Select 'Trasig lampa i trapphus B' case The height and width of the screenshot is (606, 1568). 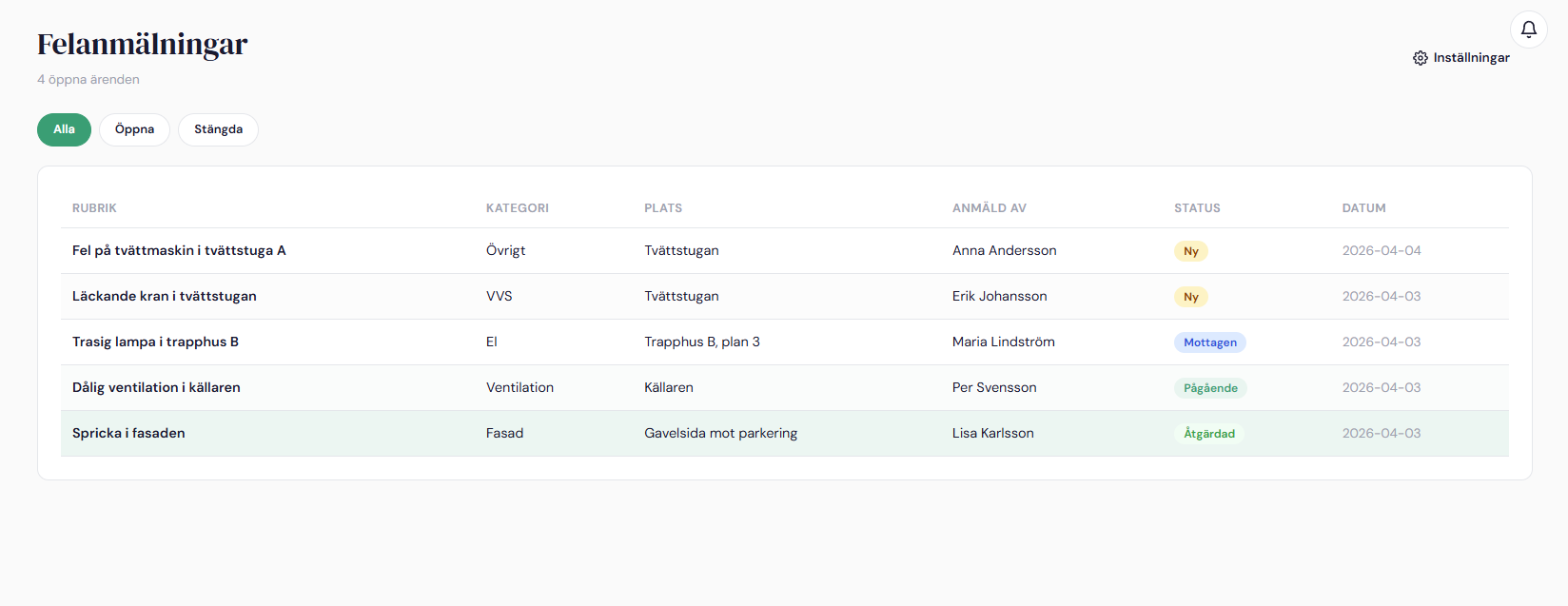[155, 342]
